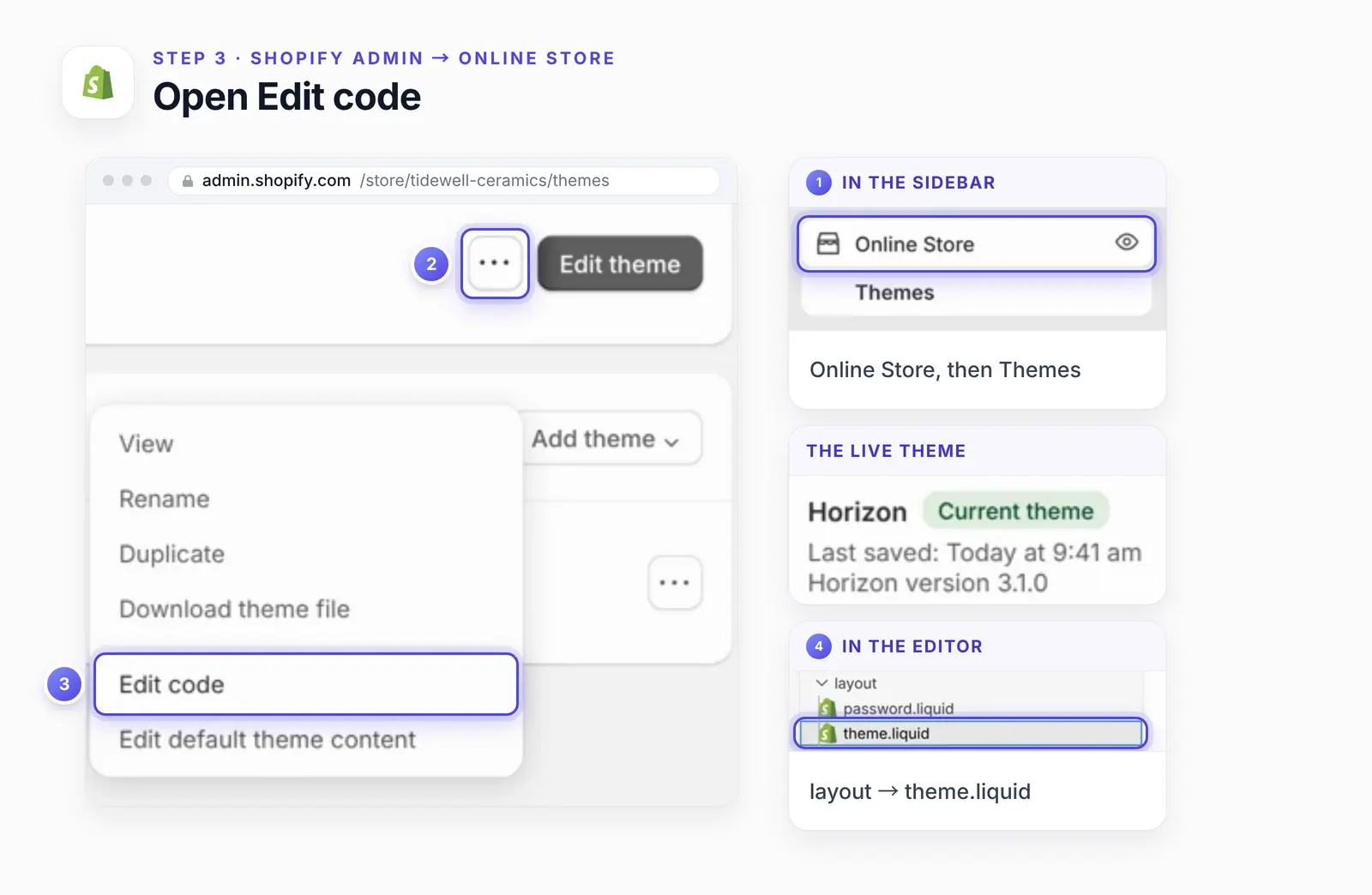This screenshot has width=1372, height=895.
Task: Open Themes in the sidebar
Action: (894, 292)
